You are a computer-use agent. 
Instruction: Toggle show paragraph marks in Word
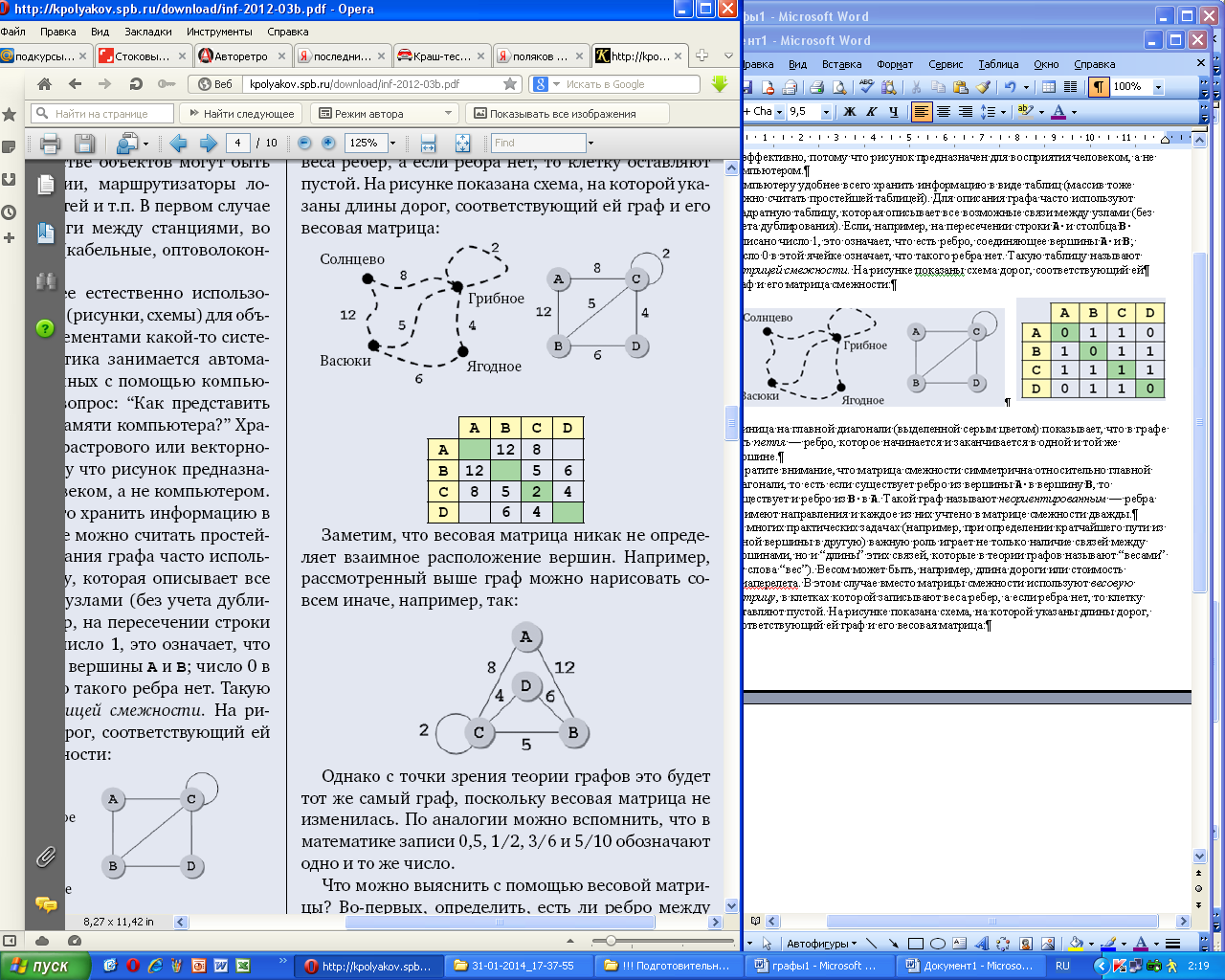(x=1099, y=87)
